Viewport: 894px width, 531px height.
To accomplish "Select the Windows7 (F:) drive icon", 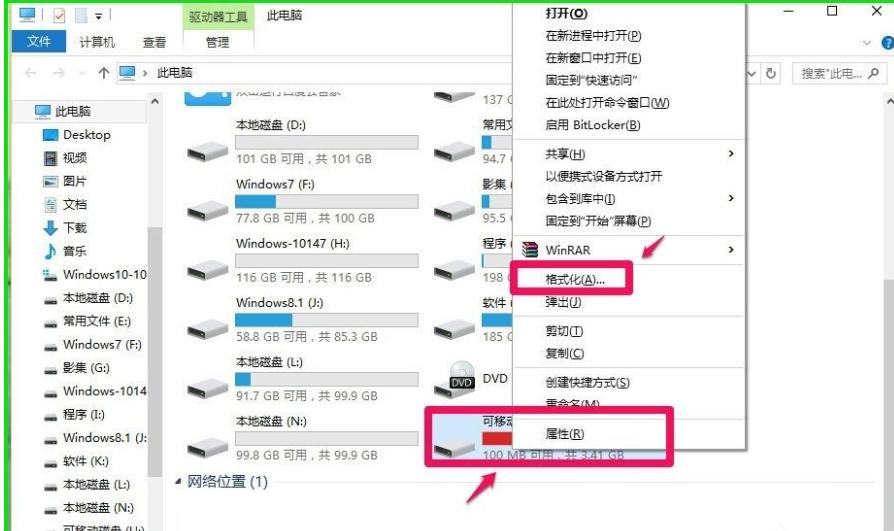I will [208, 211].
